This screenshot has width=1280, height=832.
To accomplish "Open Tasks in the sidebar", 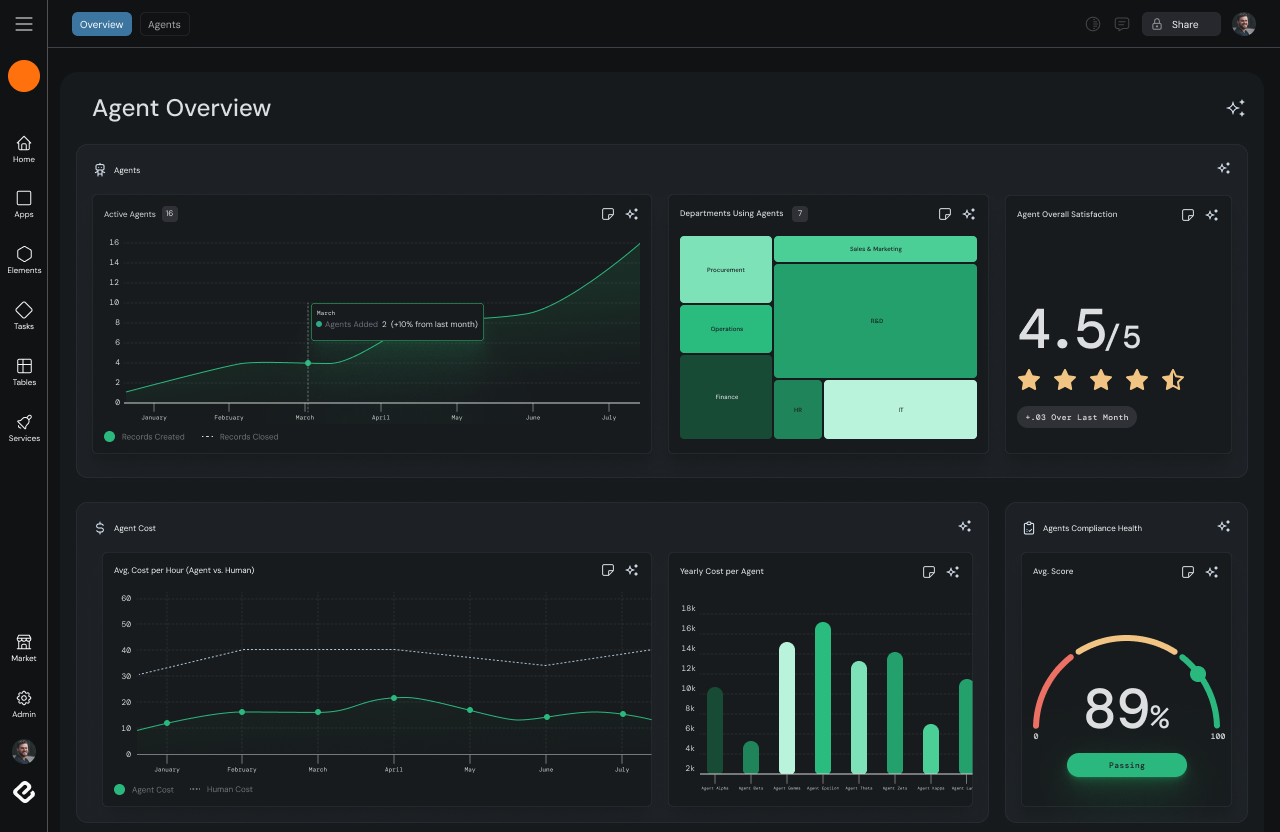I will click(x=24, y=316).
